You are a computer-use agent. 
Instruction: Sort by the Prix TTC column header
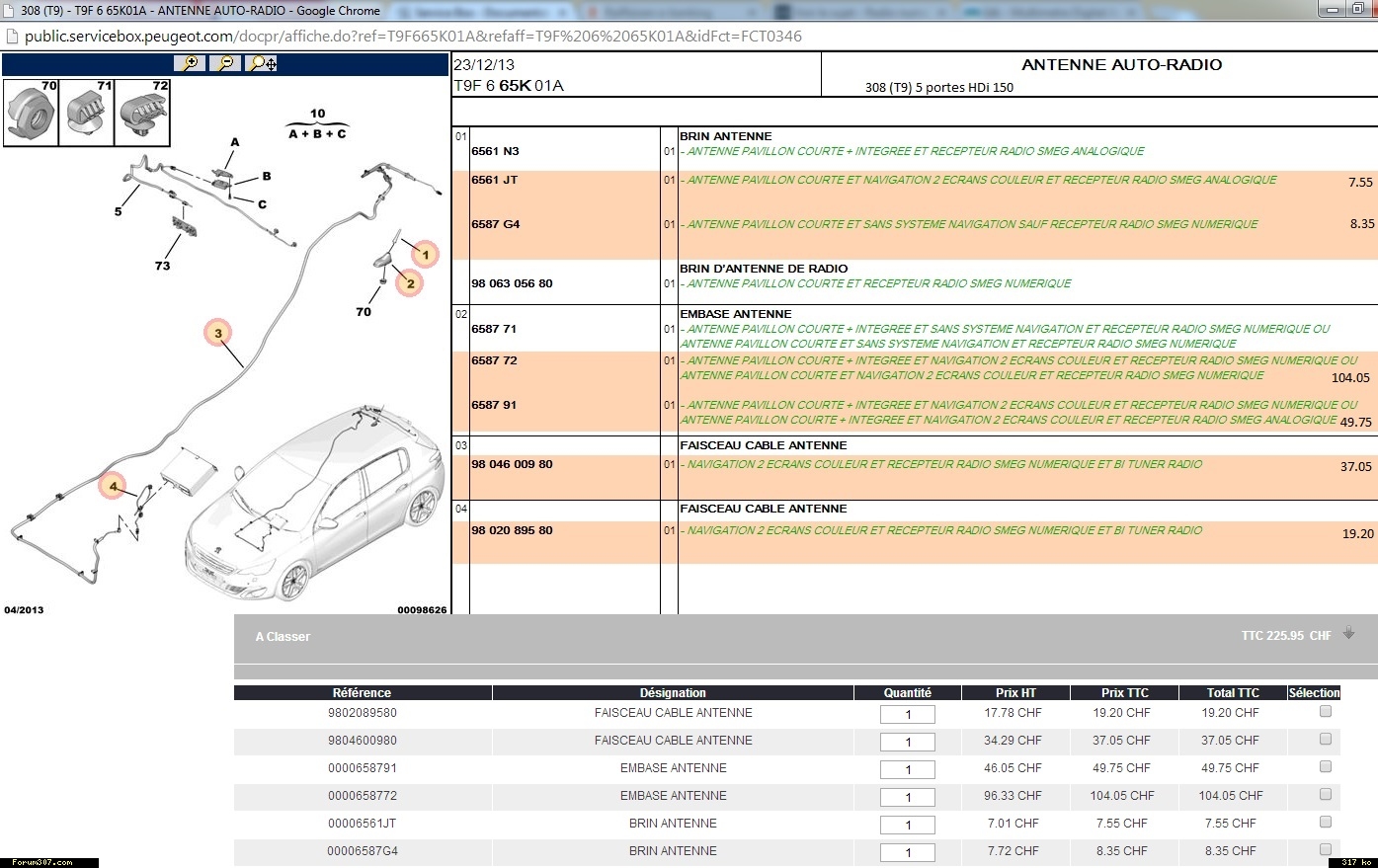click(x=1124, y=693)
